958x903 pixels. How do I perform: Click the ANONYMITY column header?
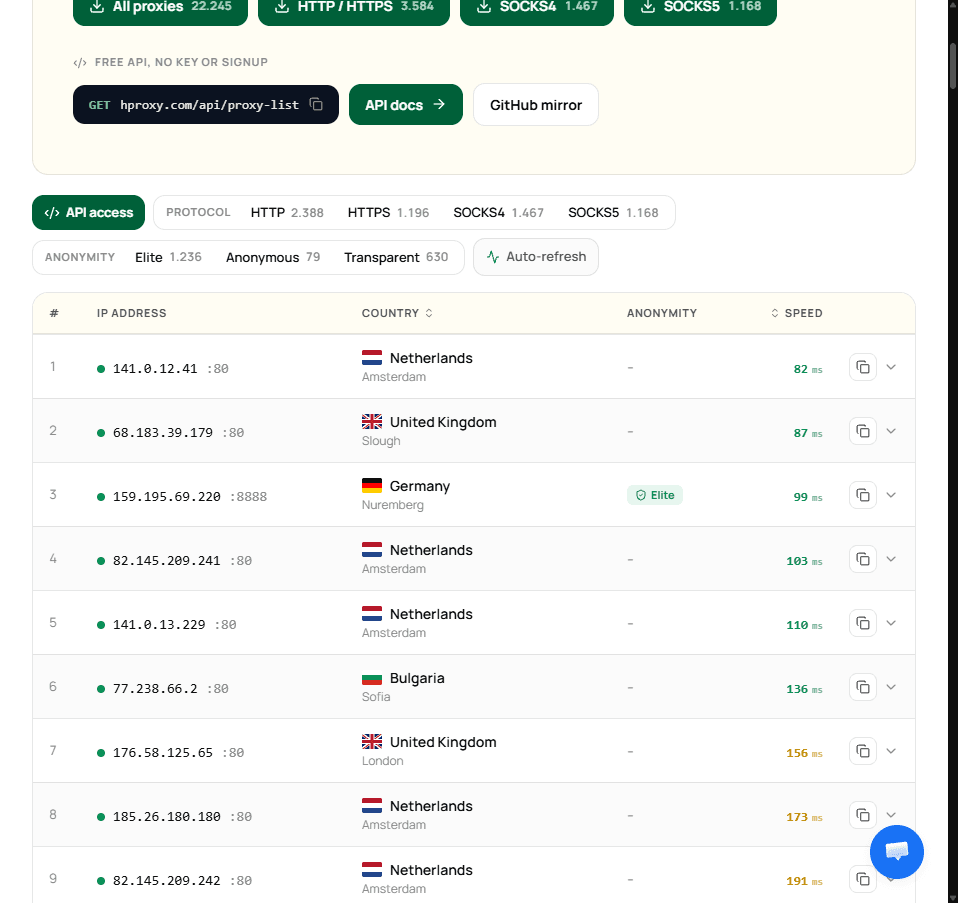point(662,313)
